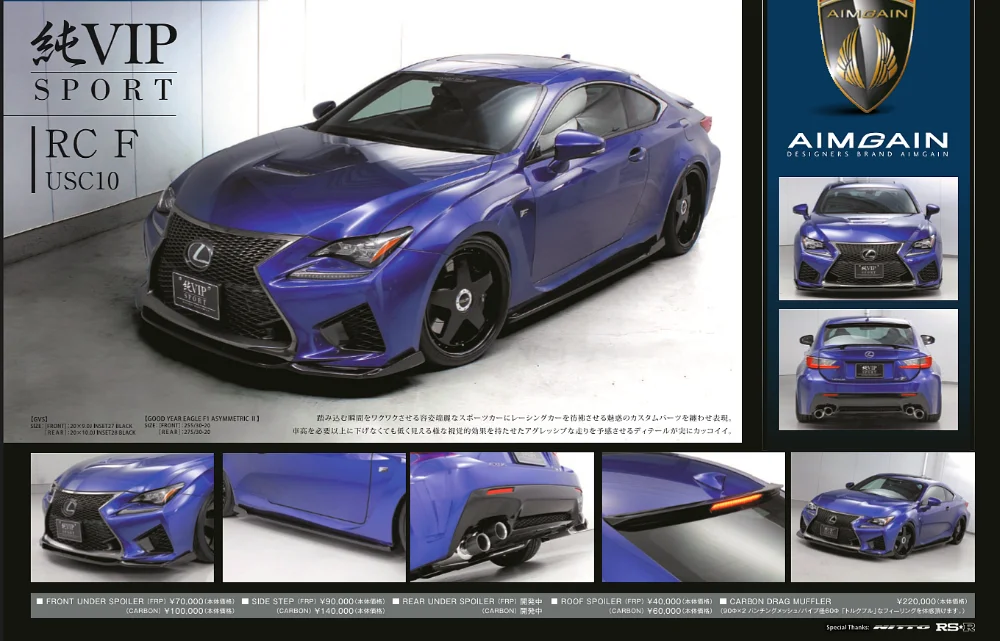Viewport: 1000px width, 641px height.
Task: Click the ¥140,000 carbon side step price
Action: click(334, 611)
